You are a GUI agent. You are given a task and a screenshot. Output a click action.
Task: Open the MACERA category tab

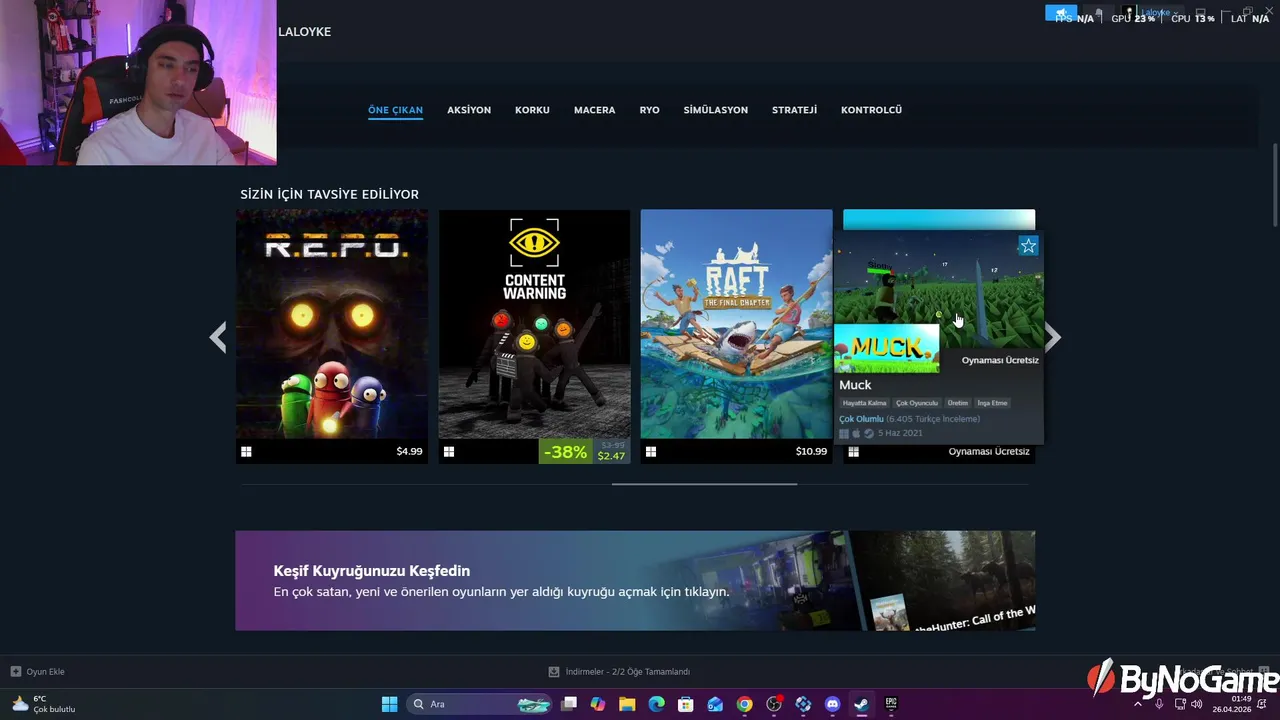[x=594, y=110]
